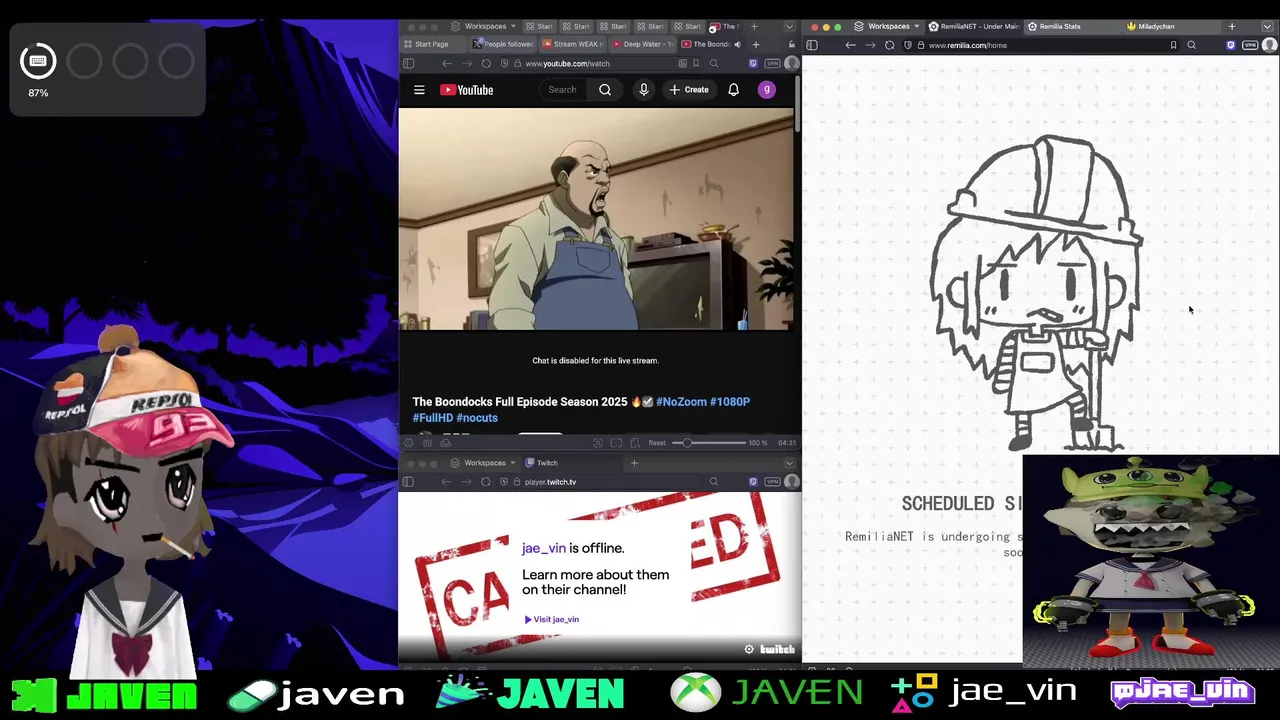Bookmark the YouTube page
Screen dimensions: 1280x720
pos(697,63)
